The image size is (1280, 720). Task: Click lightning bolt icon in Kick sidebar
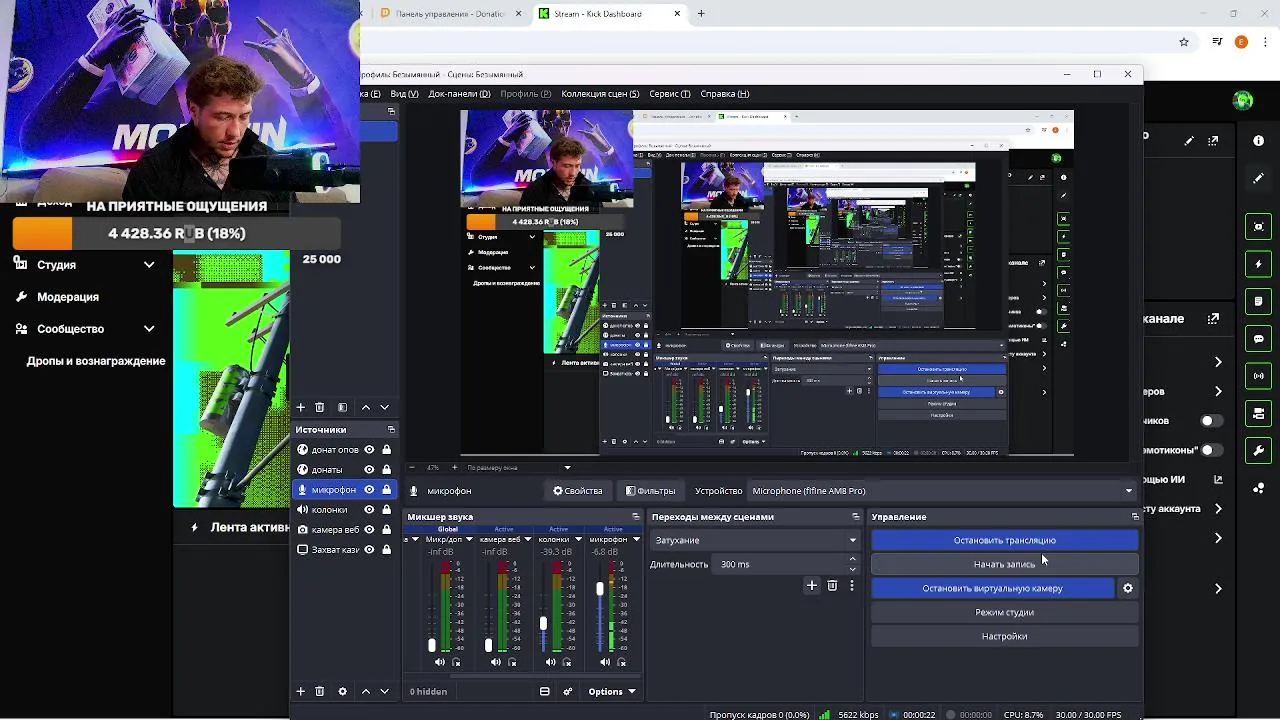click(1259, 264)
